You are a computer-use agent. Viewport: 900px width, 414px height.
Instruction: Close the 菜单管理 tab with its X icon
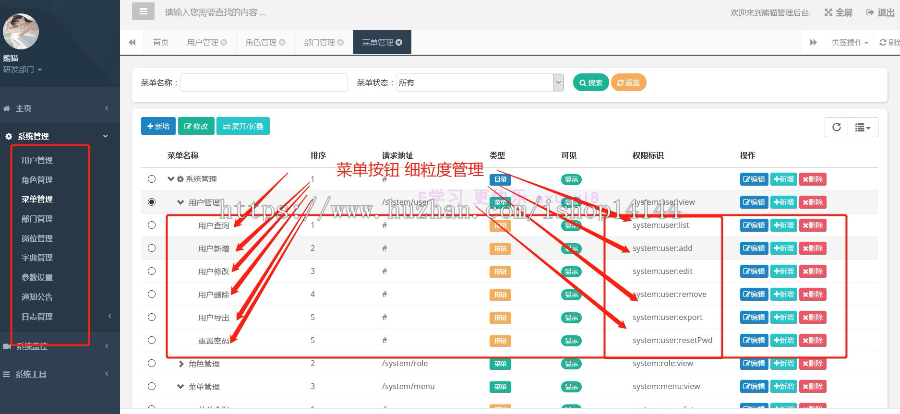pos(399,42)
